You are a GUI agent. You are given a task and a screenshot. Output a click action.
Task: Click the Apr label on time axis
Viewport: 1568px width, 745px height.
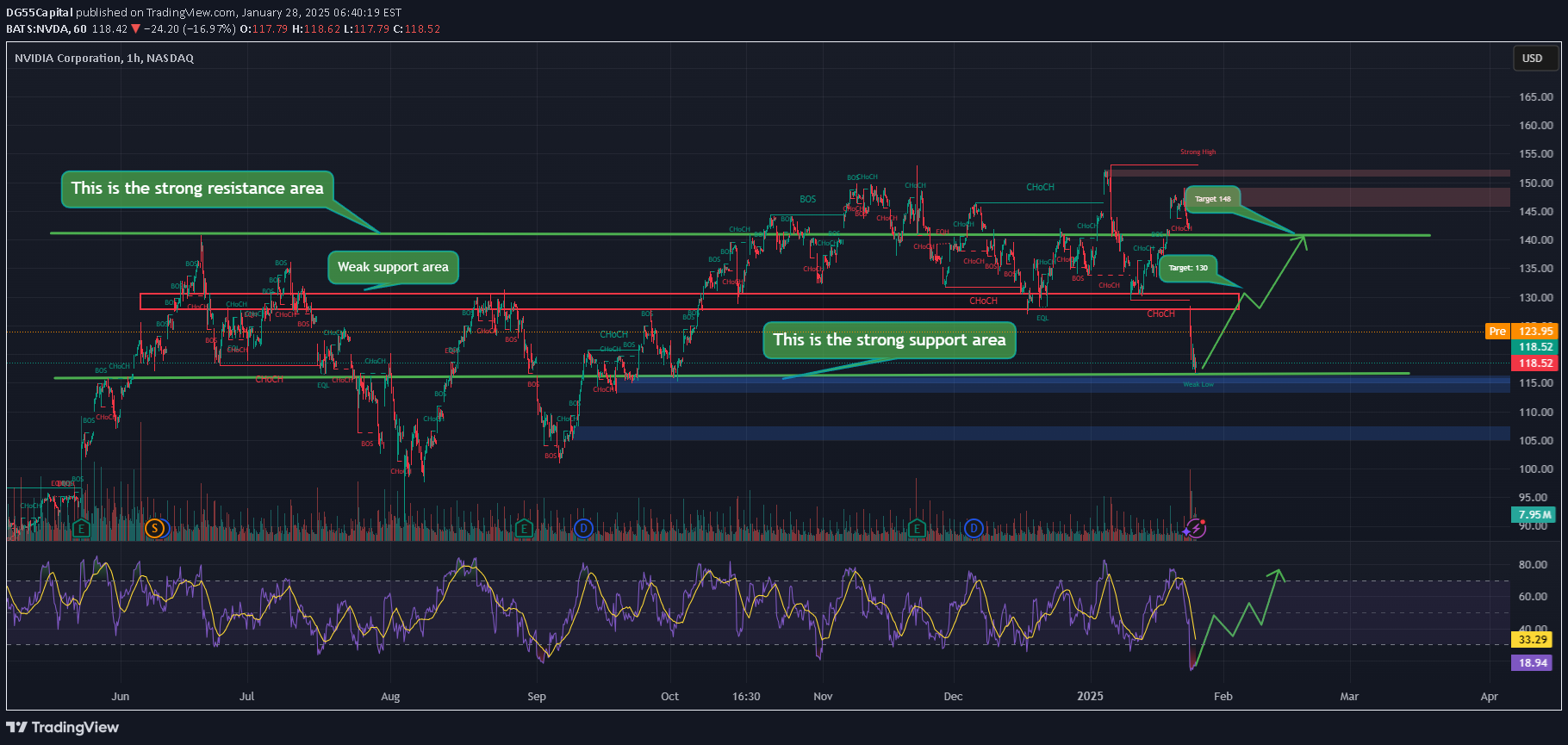point(1489,696)
